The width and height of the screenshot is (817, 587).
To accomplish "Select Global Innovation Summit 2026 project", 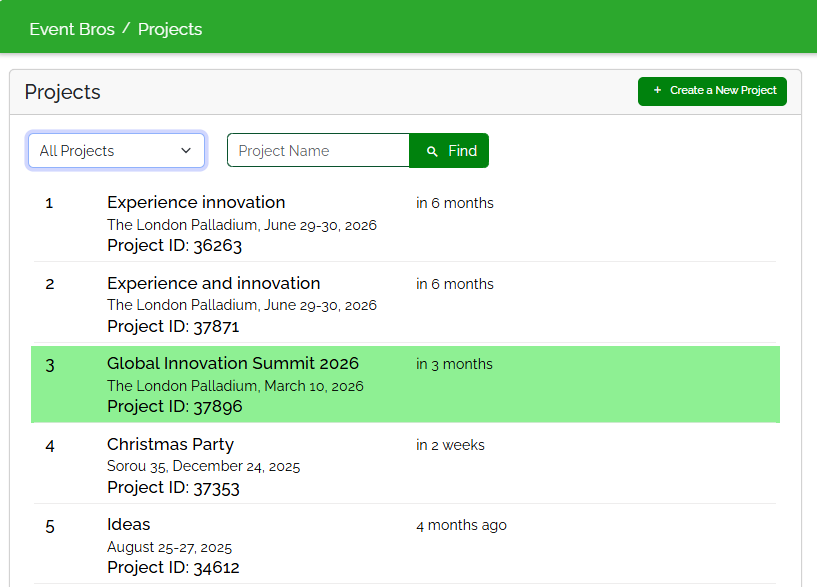I will point(233,364).
